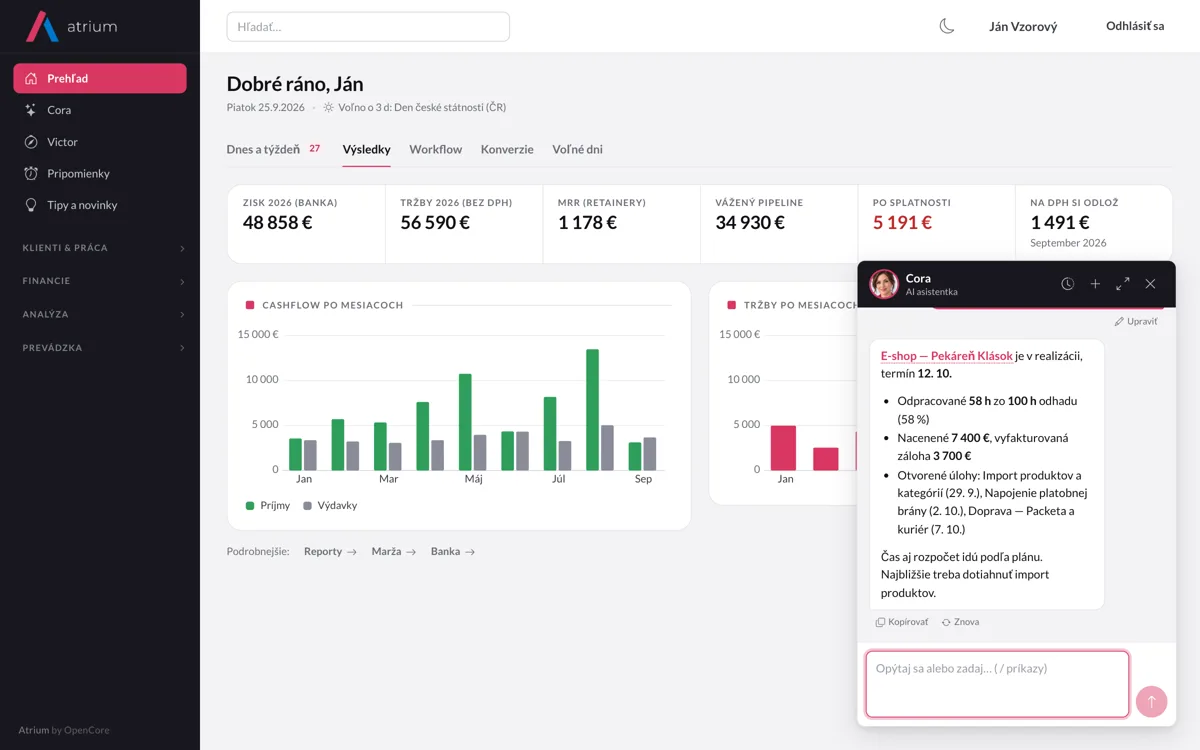Follow the Banka detail link
The height and width of the screenshot is (750, 1200).
click(453, 551)
